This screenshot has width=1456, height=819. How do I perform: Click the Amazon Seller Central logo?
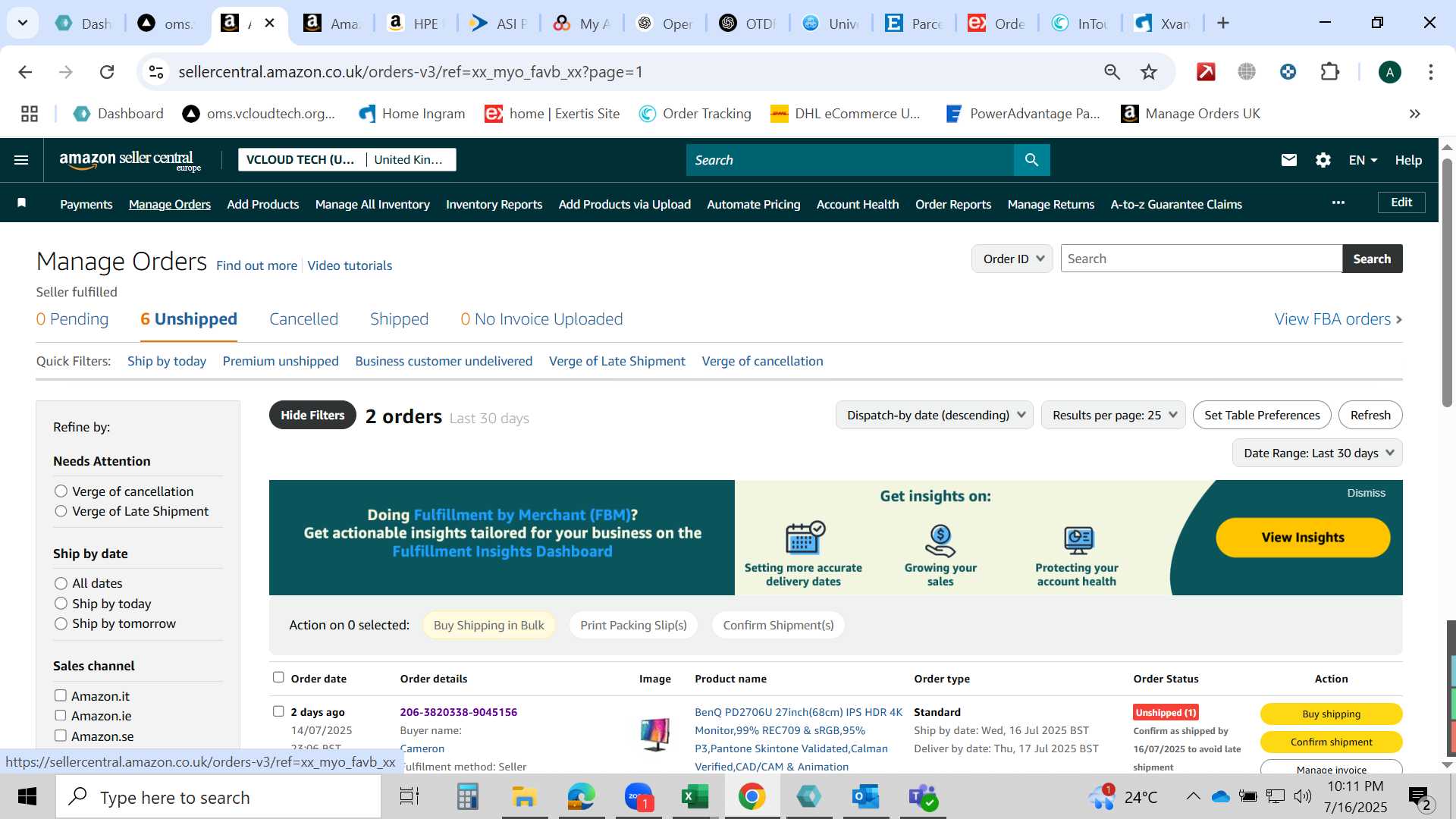coord(130,160)
